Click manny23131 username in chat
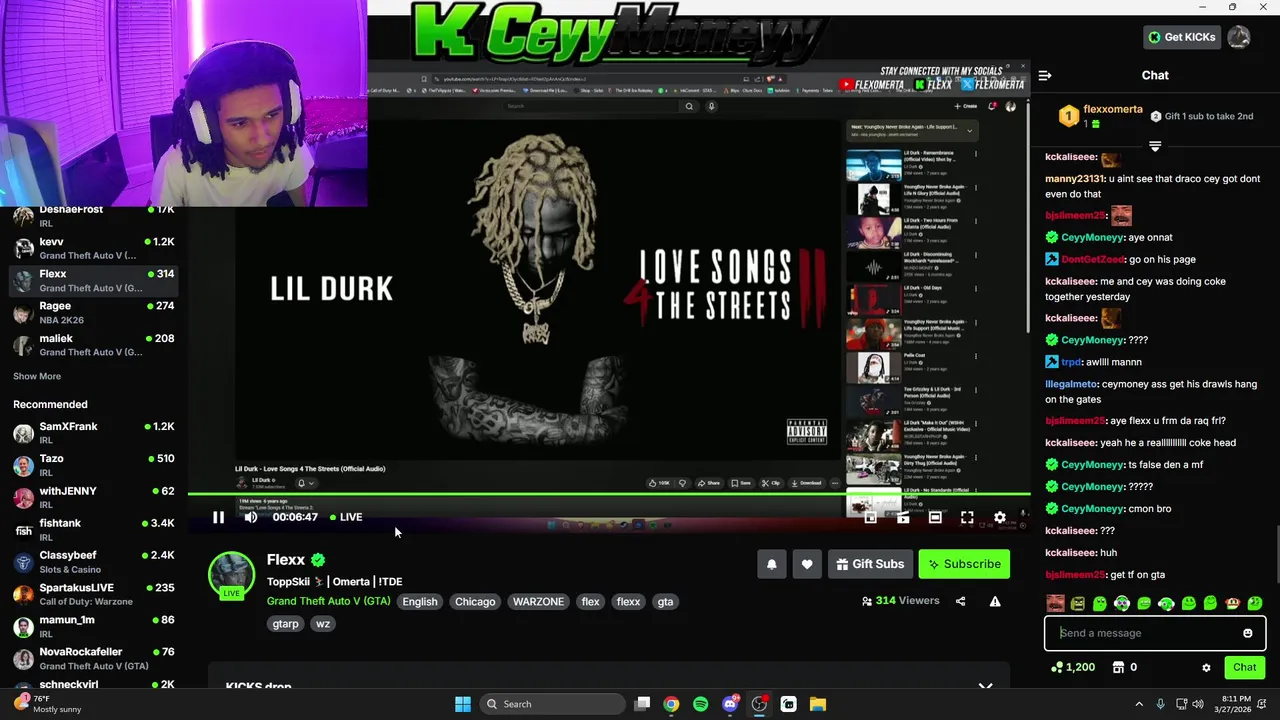The image size is (1280, 720). coord(1075,178)
